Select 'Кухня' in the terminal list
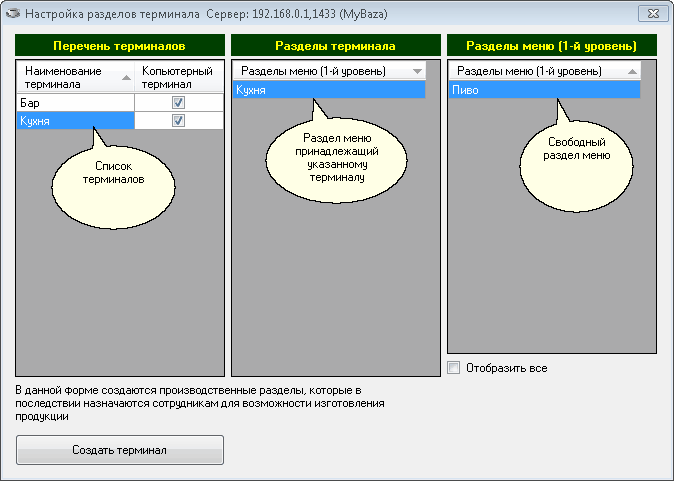The height and width of the screenshot is (481, 674). click(x=75, y=121)
